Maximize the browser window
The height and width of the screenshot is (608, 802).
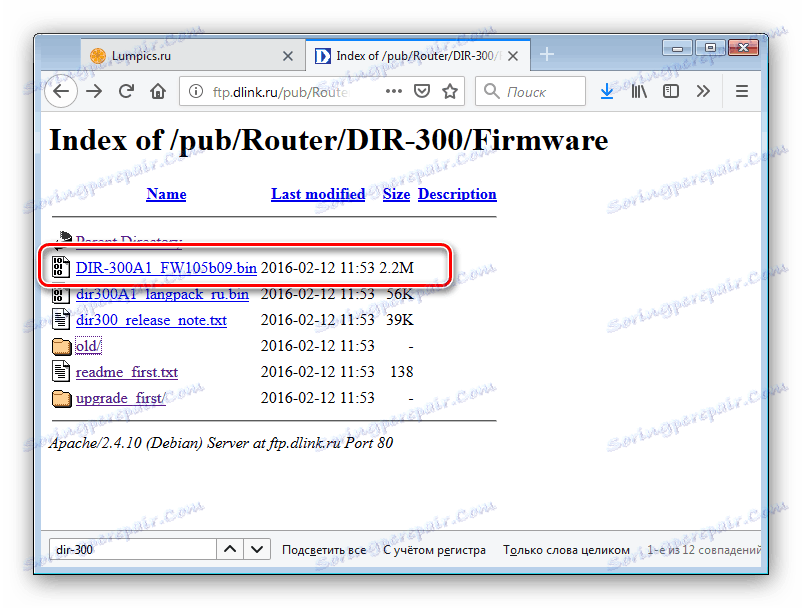point(710,48)
